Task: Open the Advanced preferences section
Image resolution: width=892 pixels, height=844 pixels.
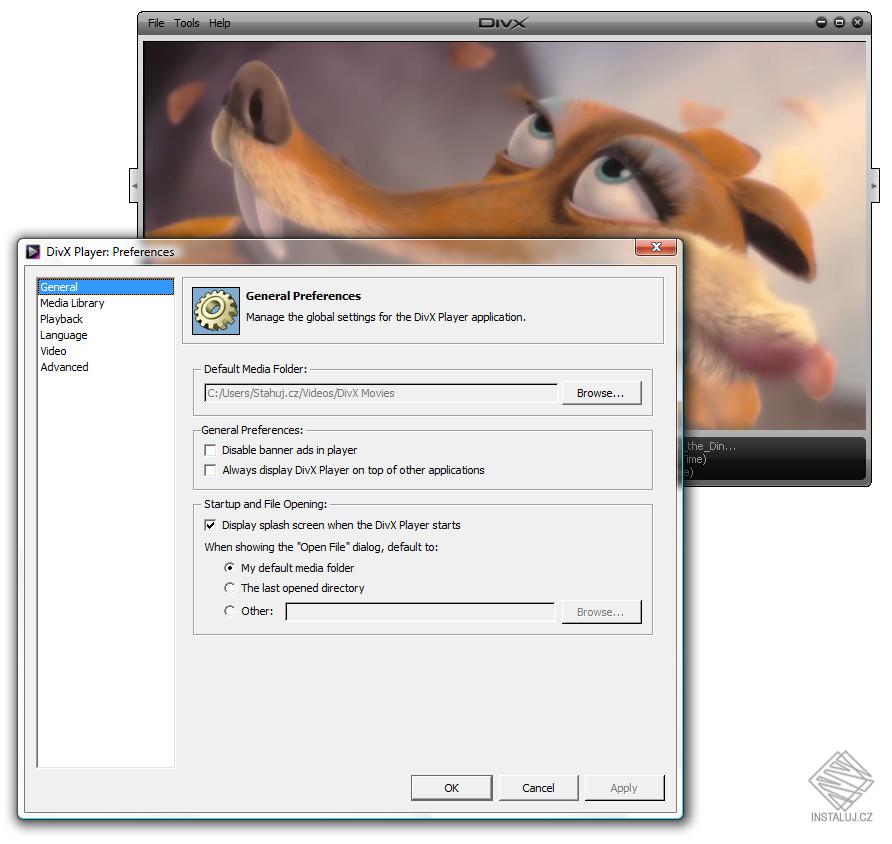Action: (64, 367)
